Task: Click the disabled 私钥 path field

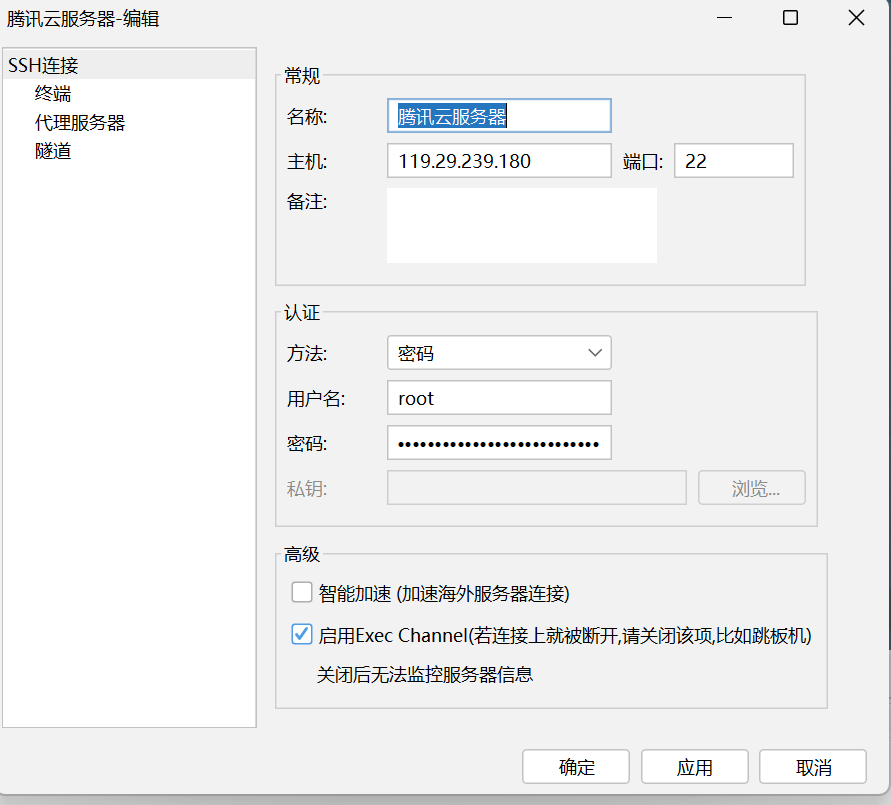Action: point(536,487)
